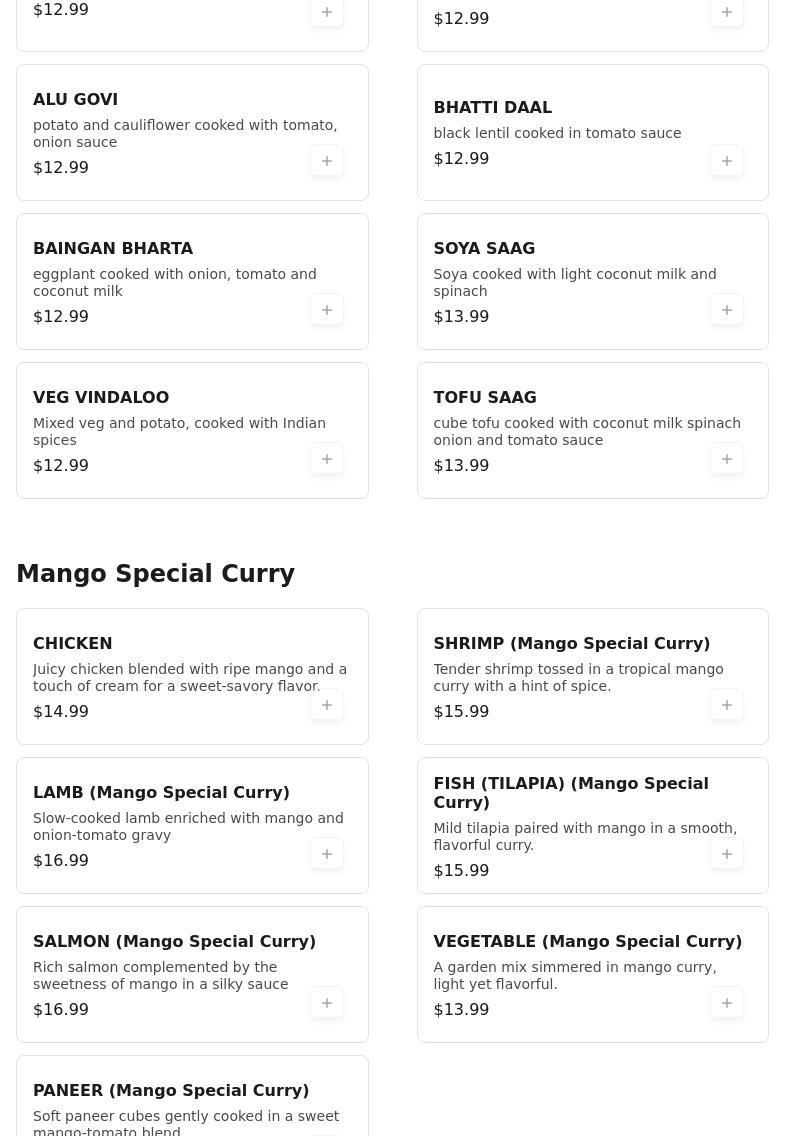The height and width of the screenshot is (1136, 785).
Task: Add SALMON Mango Special Curry
Action: (327, 1003)
